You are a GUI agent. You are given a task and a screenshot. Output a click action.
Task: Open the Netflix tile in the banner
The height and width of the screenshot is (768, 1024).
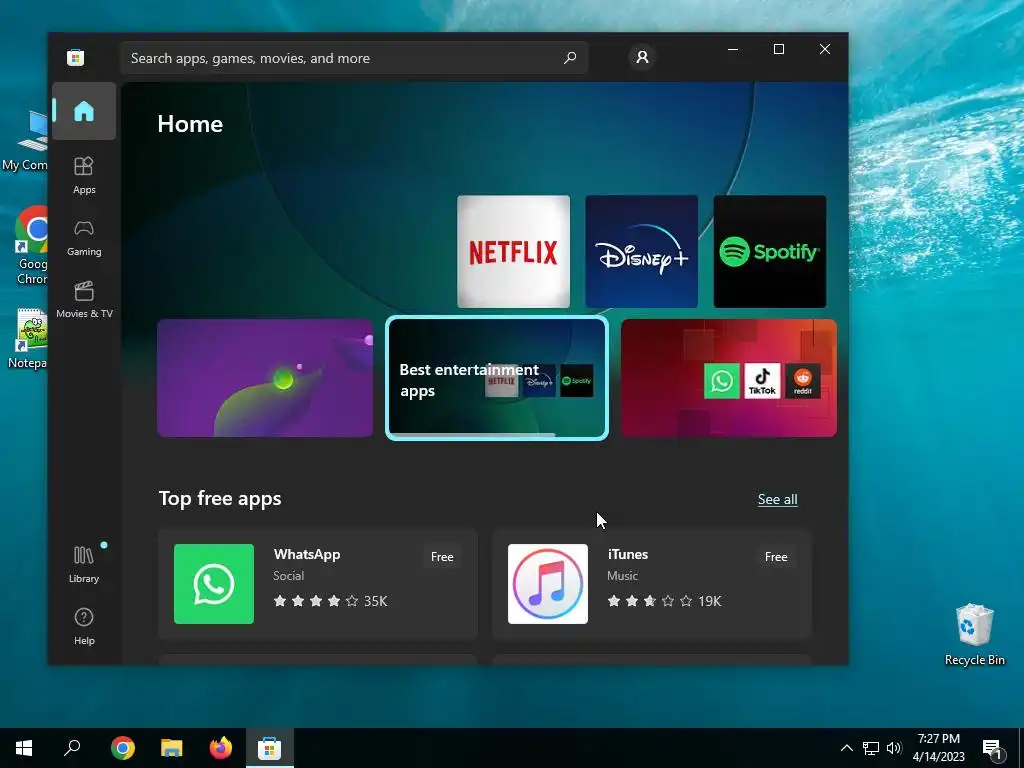click(513, 251)
